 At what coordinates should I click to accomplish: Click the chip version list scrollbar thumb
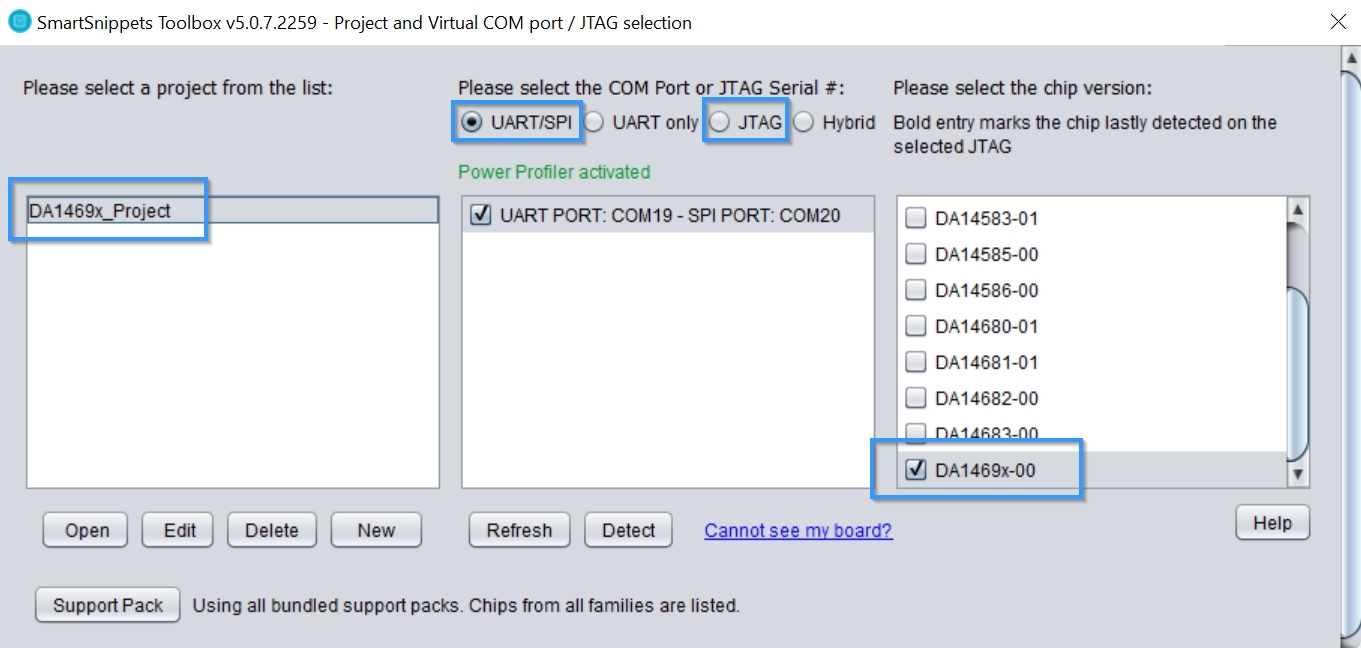(x=1298, y=373)
